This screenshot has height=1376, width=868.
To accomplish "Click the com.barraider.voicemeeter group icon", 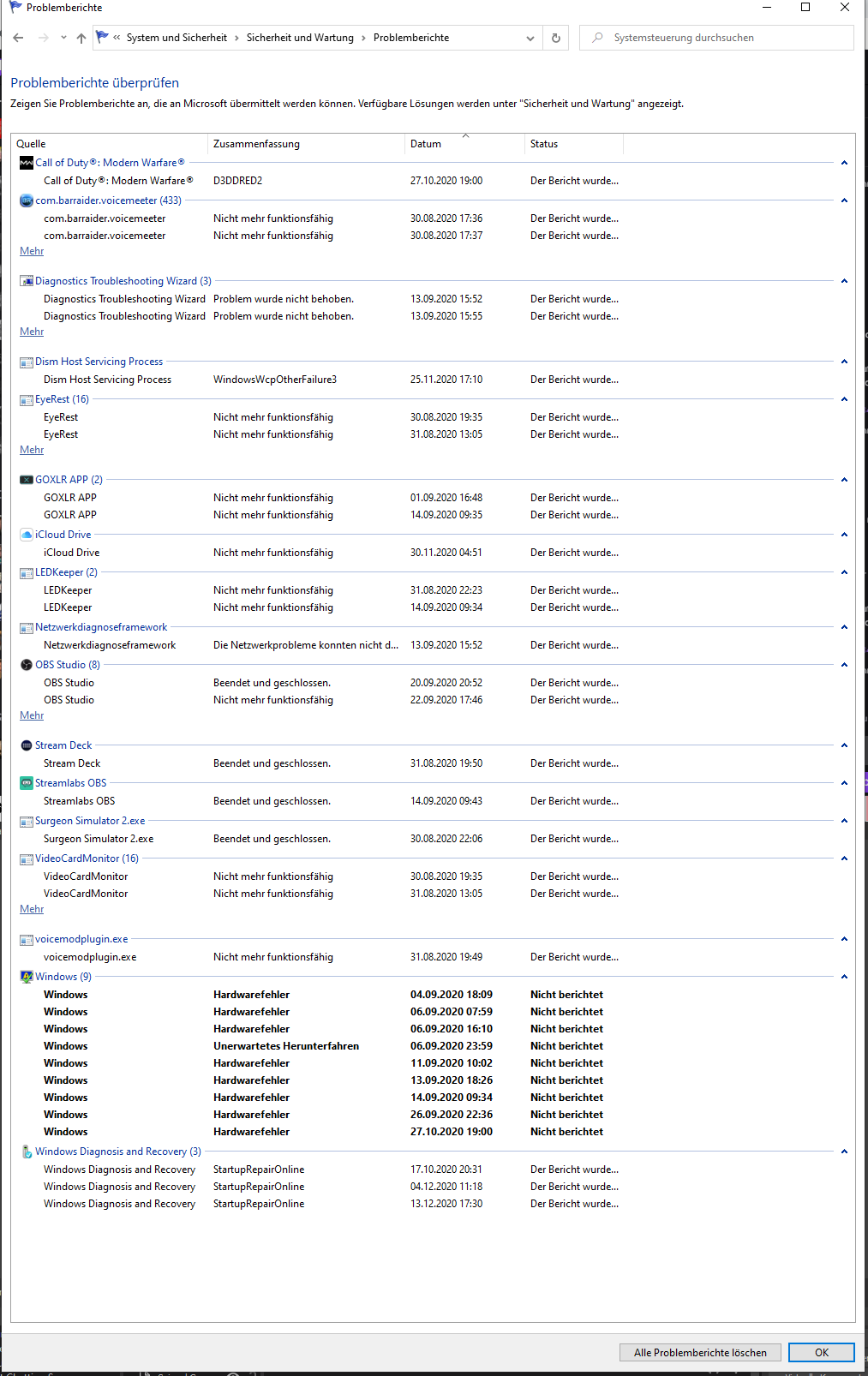I will (27, 200).
